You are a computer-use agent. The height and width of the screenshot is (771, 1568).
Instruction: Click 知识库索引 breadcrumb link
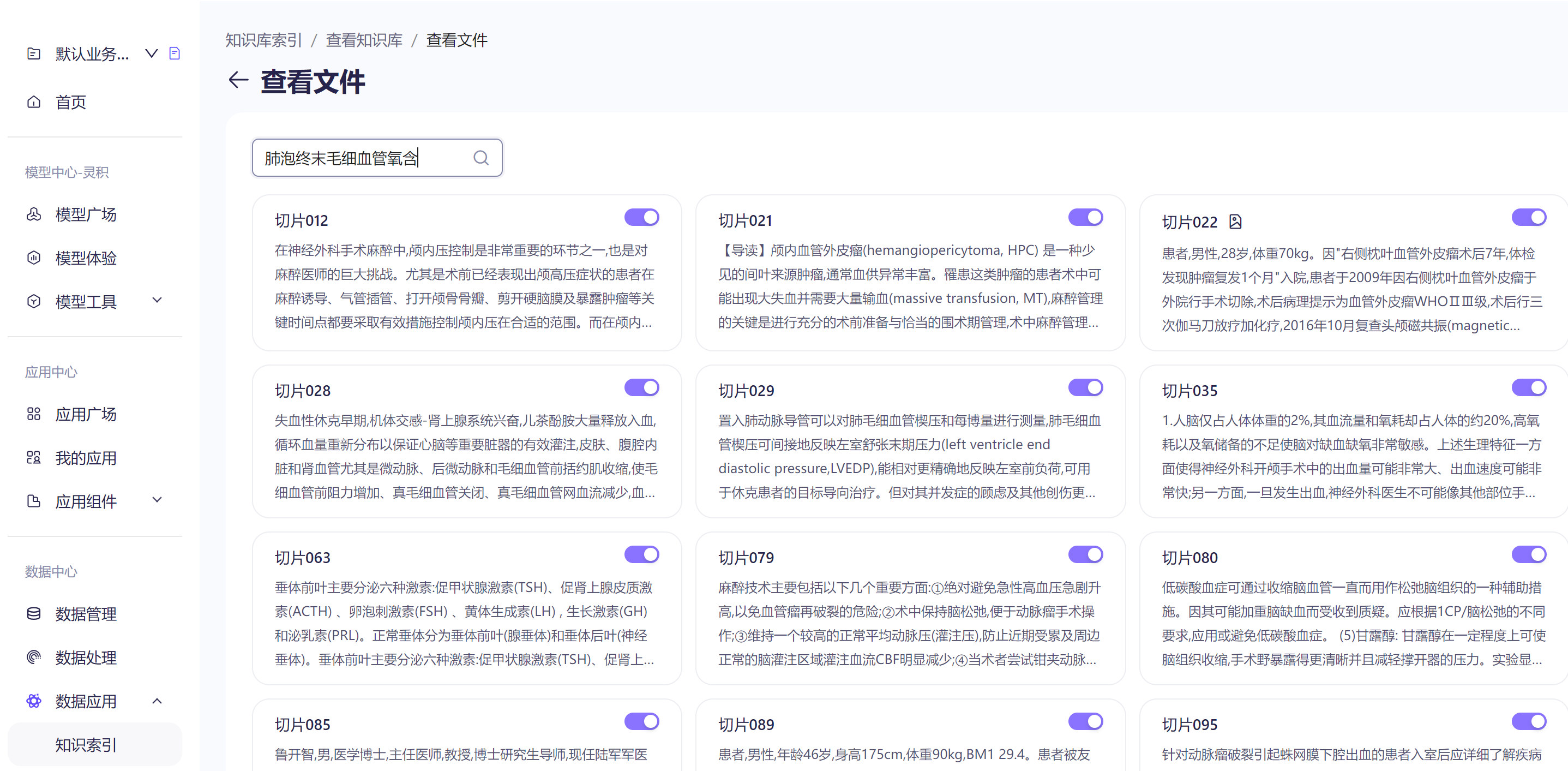263,40
